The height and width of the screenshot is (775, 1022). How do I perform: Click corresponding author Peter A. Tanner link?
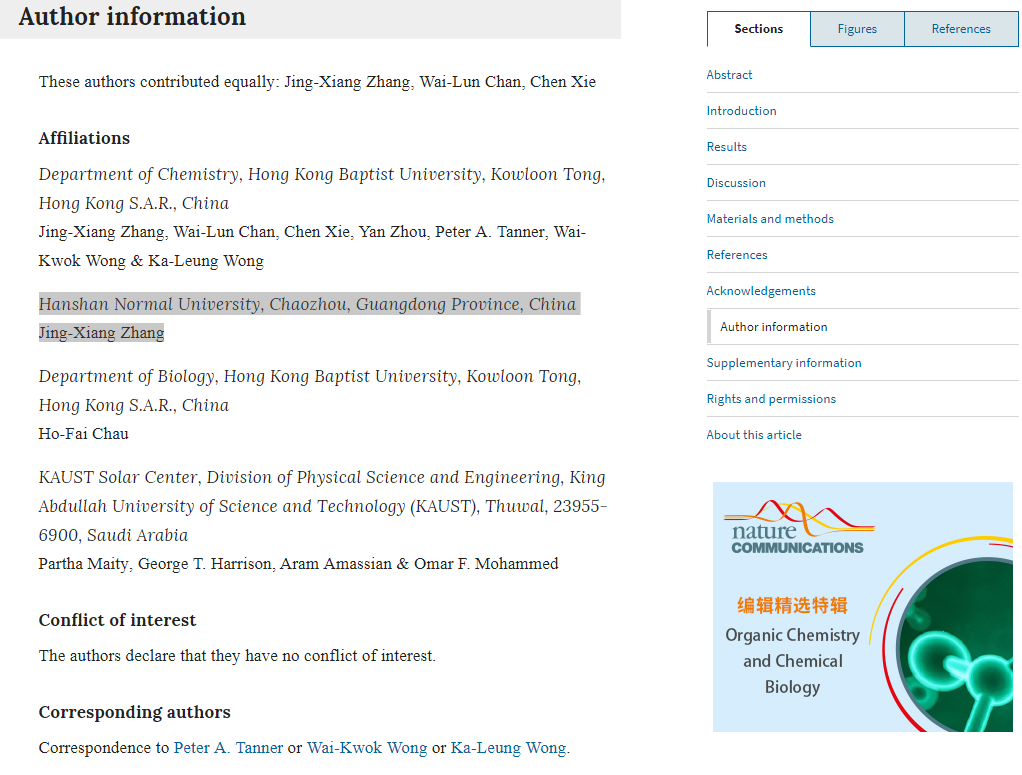pos(229,748)
